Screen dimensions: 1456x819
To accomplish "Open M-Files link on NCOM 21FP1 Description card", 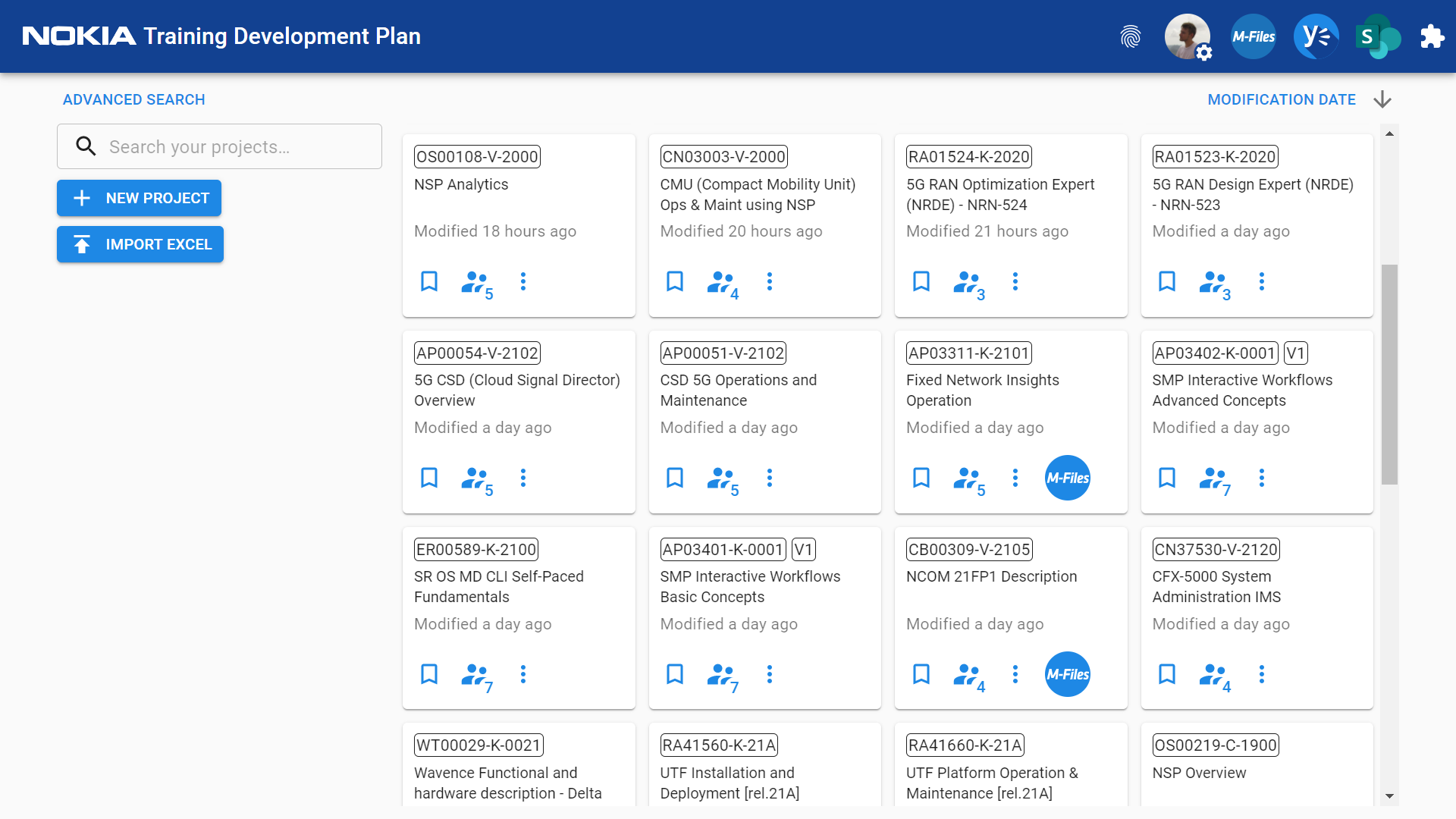I will coord(1068,674).
